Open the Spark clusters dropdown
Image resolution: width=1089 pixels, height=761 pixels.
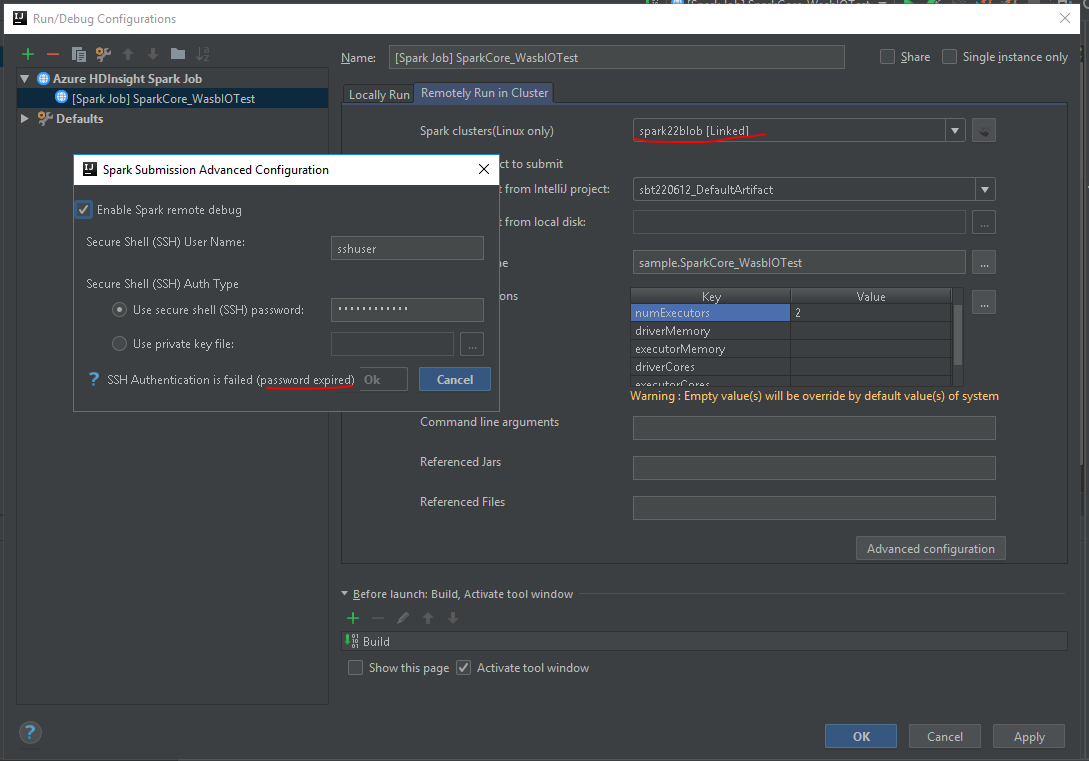click(954, 130)
